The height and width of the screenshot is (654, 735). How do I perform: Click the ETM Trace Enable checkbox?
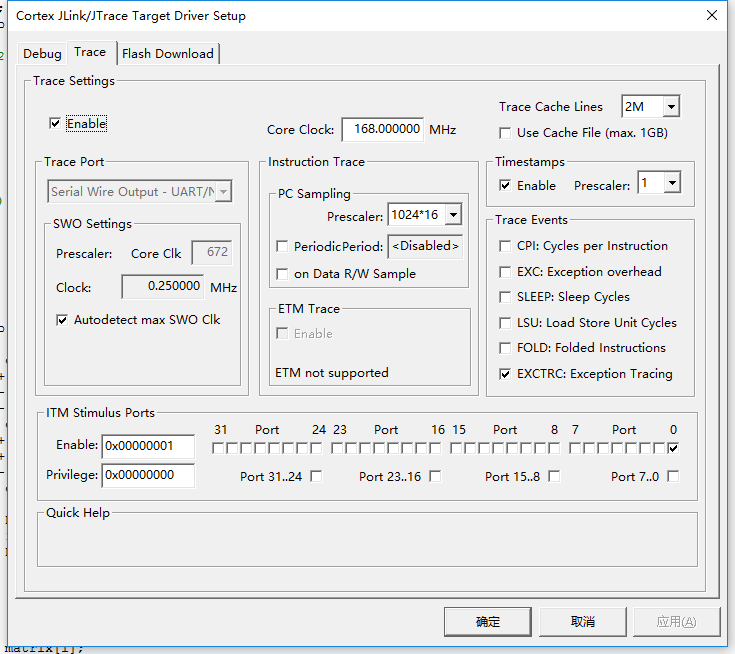coord(282,333)
